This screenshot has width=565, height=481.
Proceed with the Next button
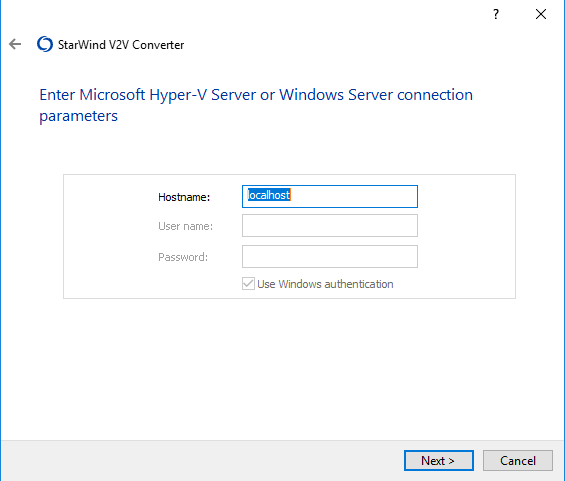coord(439,460)
